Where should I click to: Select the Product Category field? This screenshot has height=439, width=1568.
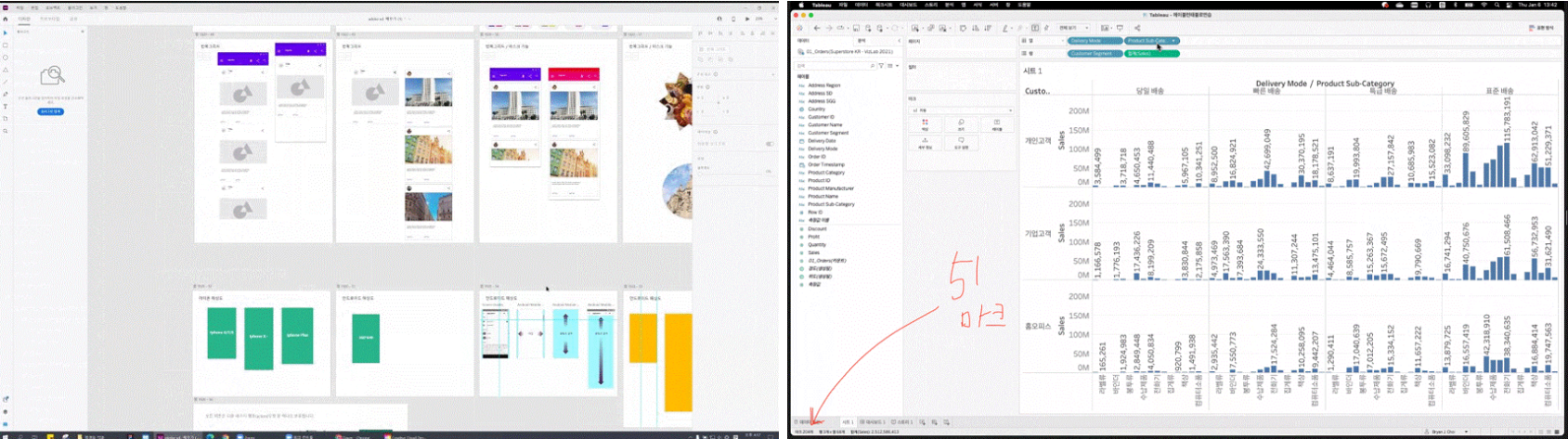[x=826, y=173]
